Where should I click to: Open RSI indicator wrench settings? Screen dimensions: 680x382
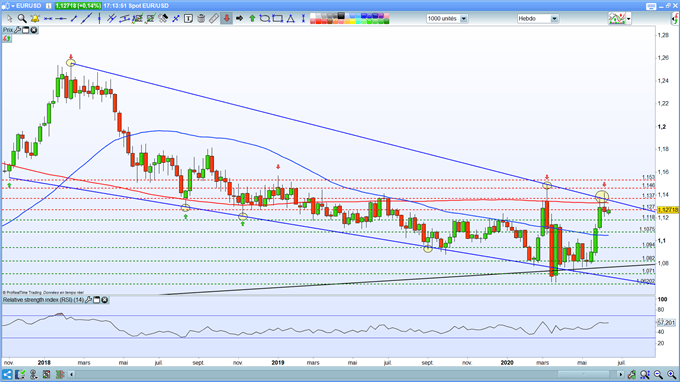[88, 300]
